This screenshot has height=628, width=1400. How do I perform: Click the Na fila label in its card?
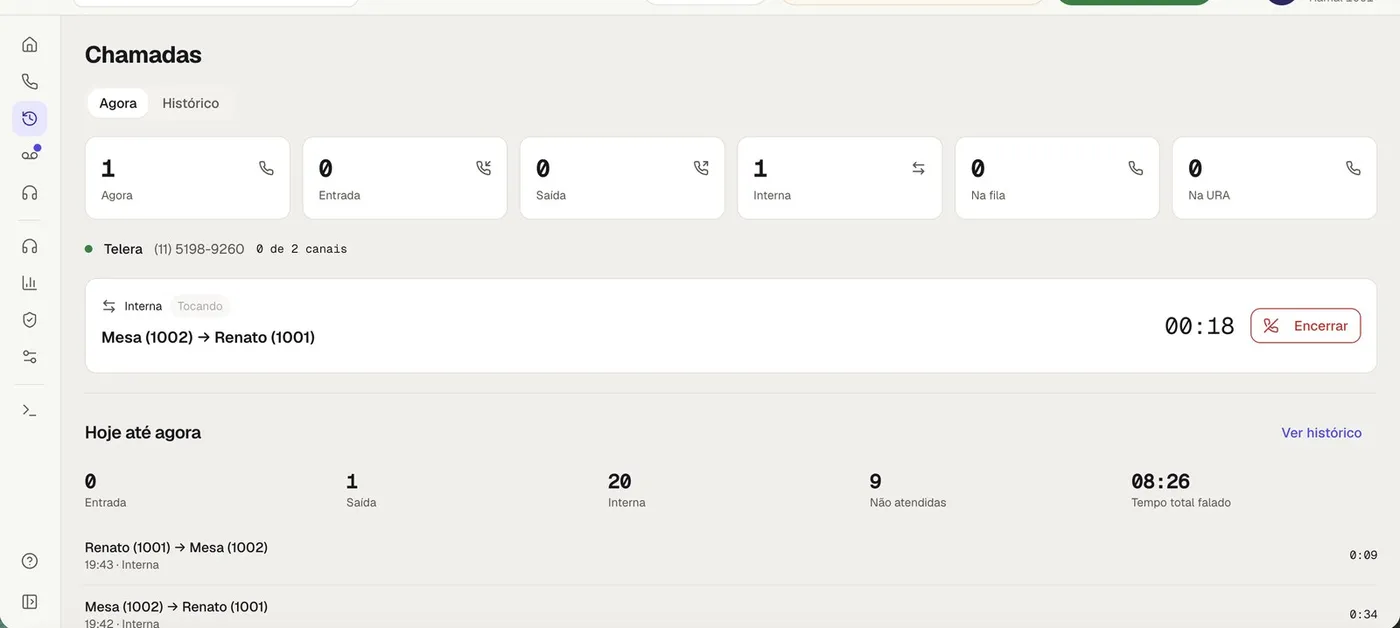(988, 196)
